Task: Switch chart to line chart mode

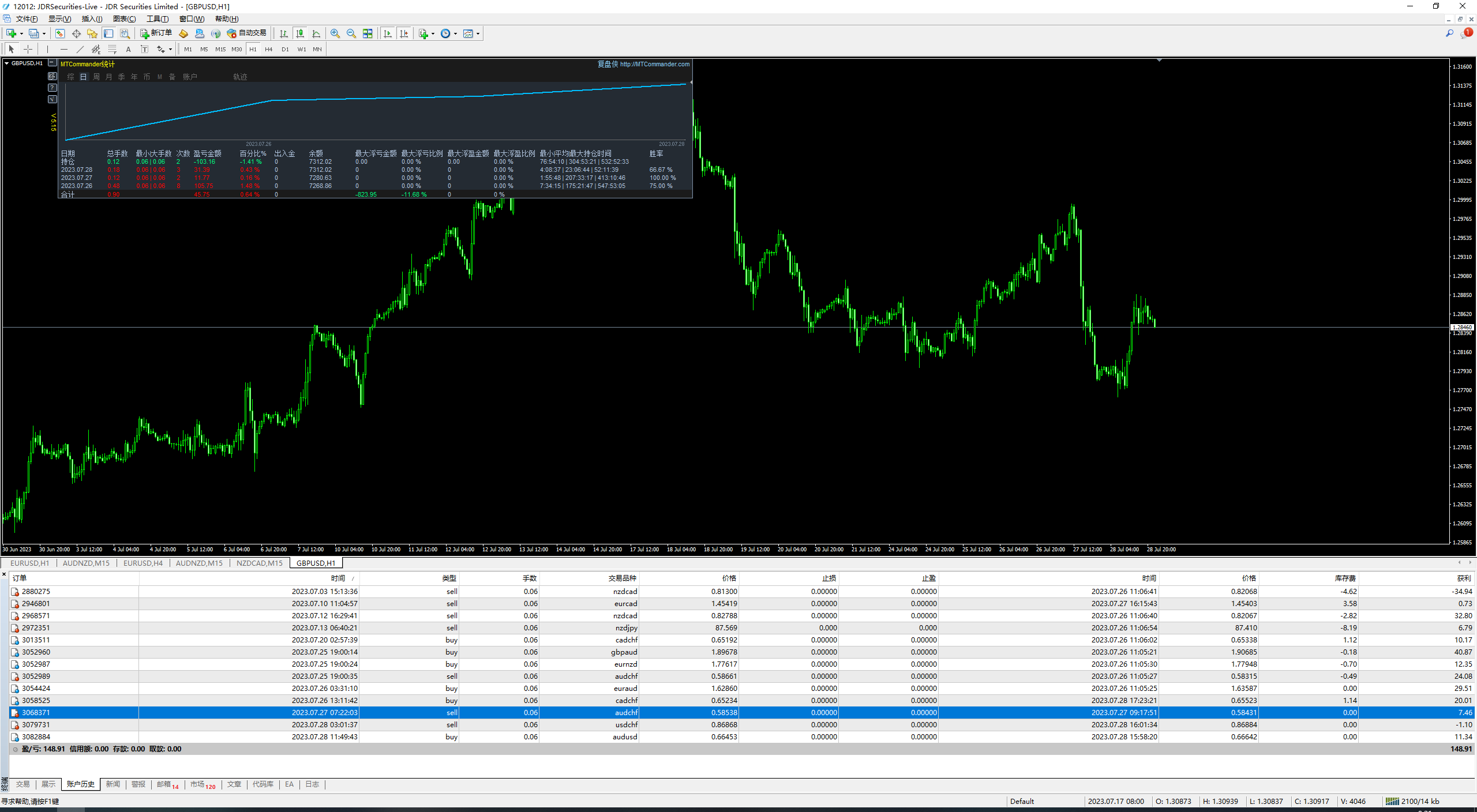Action: pos(316,33)
